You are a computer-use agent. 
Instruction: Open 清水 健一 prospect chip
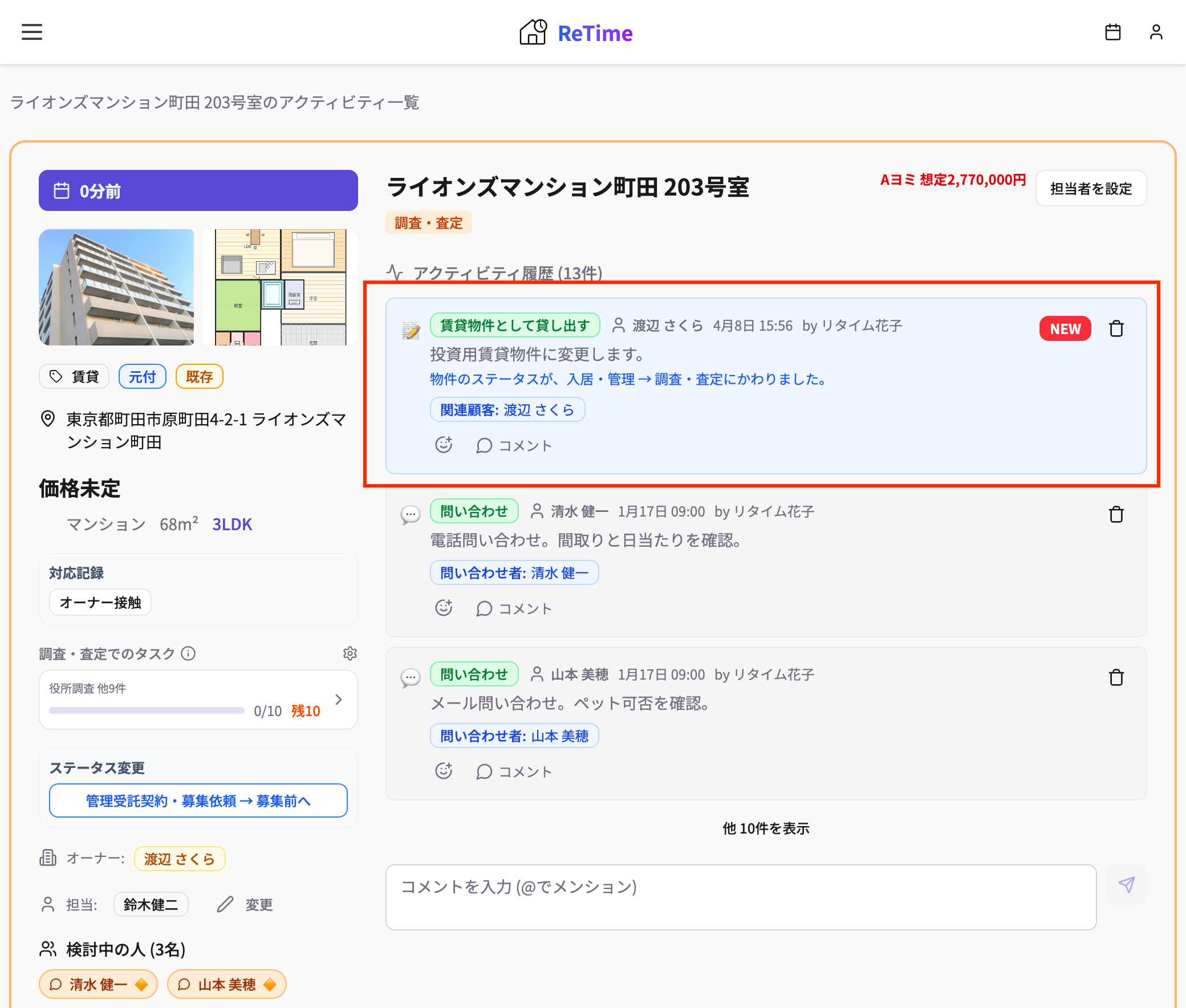coord(98,984)
